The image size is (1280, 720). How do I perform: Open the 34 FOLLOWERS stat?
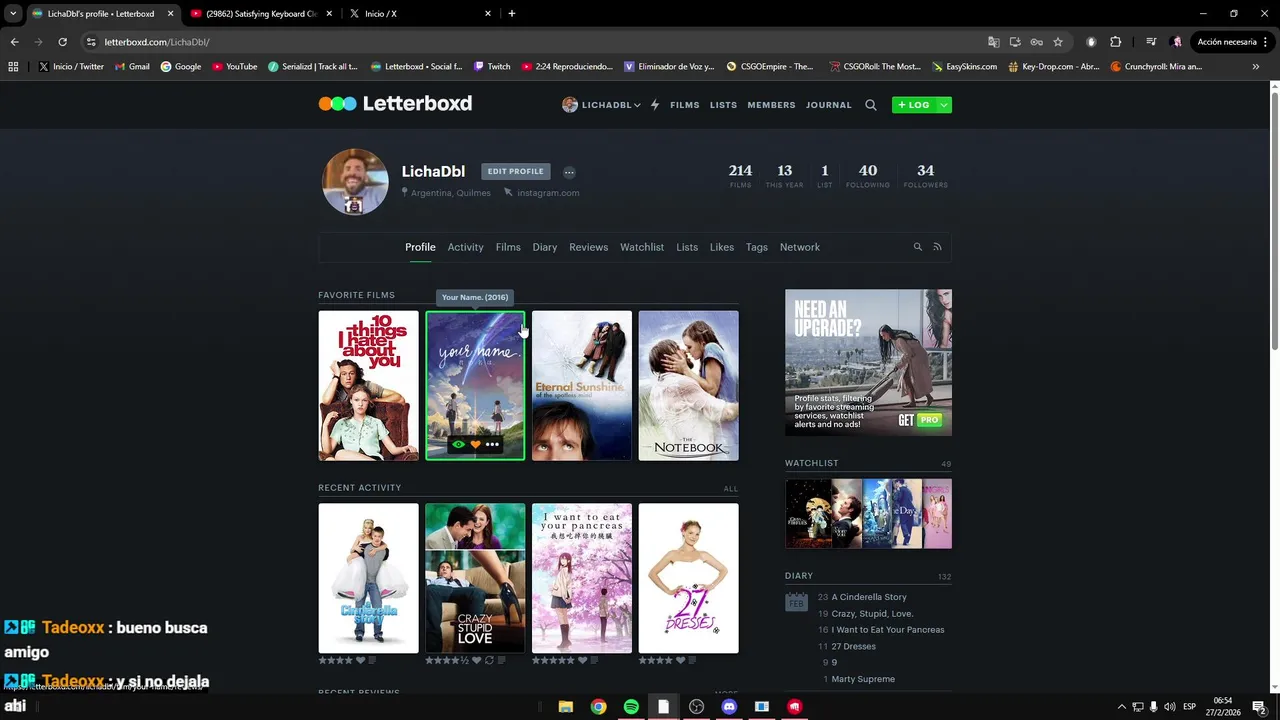926,175
